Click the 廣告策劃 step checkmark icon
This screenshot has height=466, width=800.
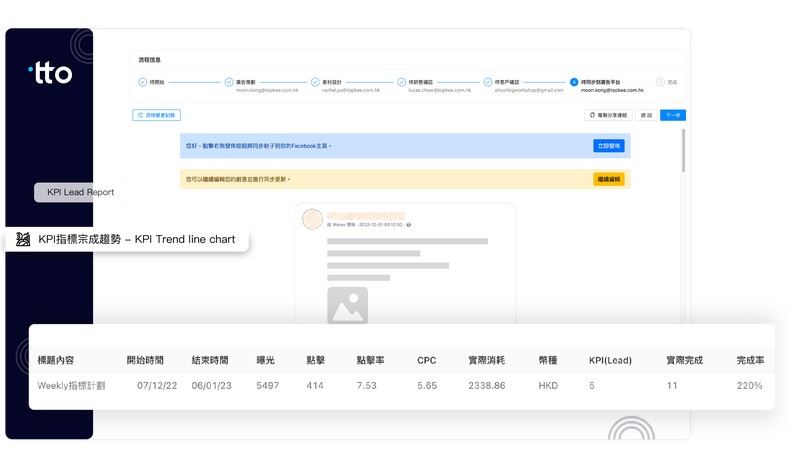click(x=228, y=82)
